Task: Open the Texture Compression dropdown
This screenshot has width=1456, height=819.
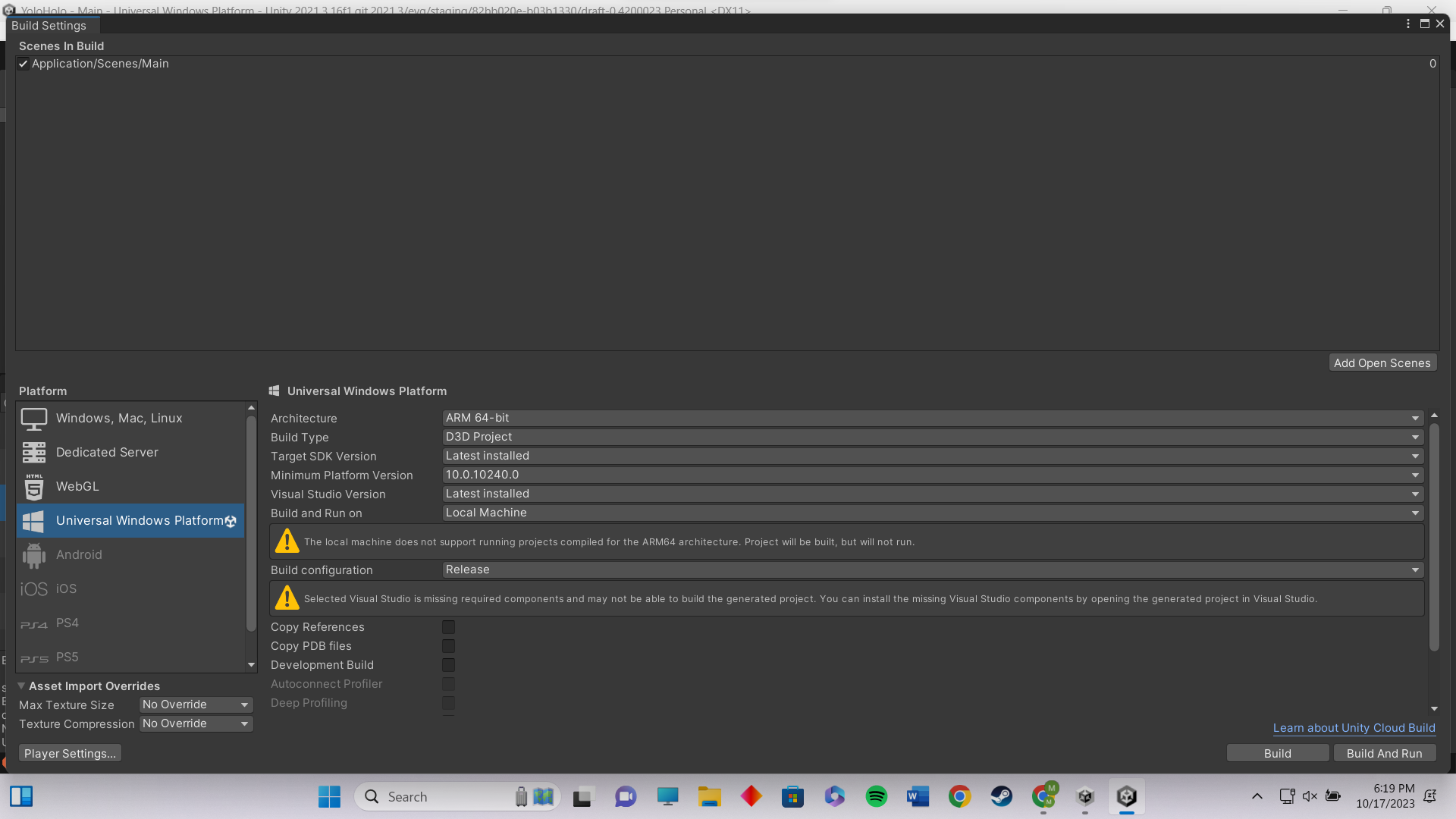Action: click(196, 724)
